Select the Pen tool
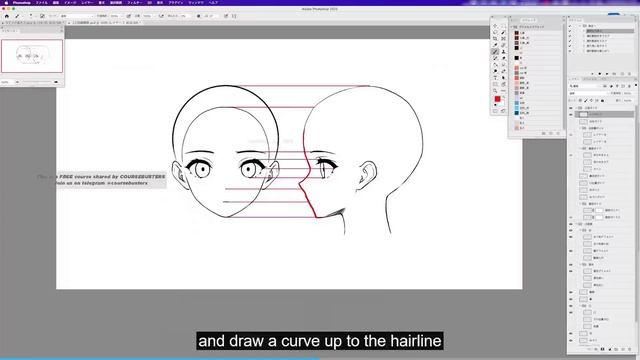Screen dimensions: 640x360 (503, 70)
